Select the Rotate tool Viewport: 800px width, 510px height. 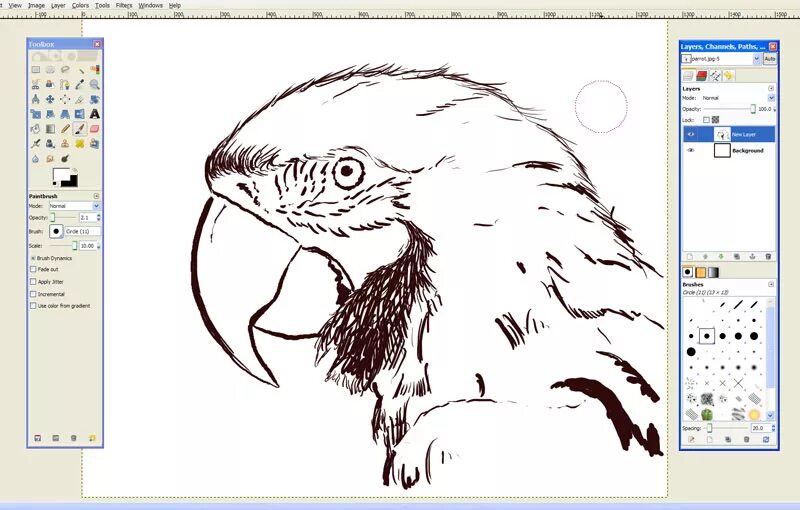(x=94, y=99)
